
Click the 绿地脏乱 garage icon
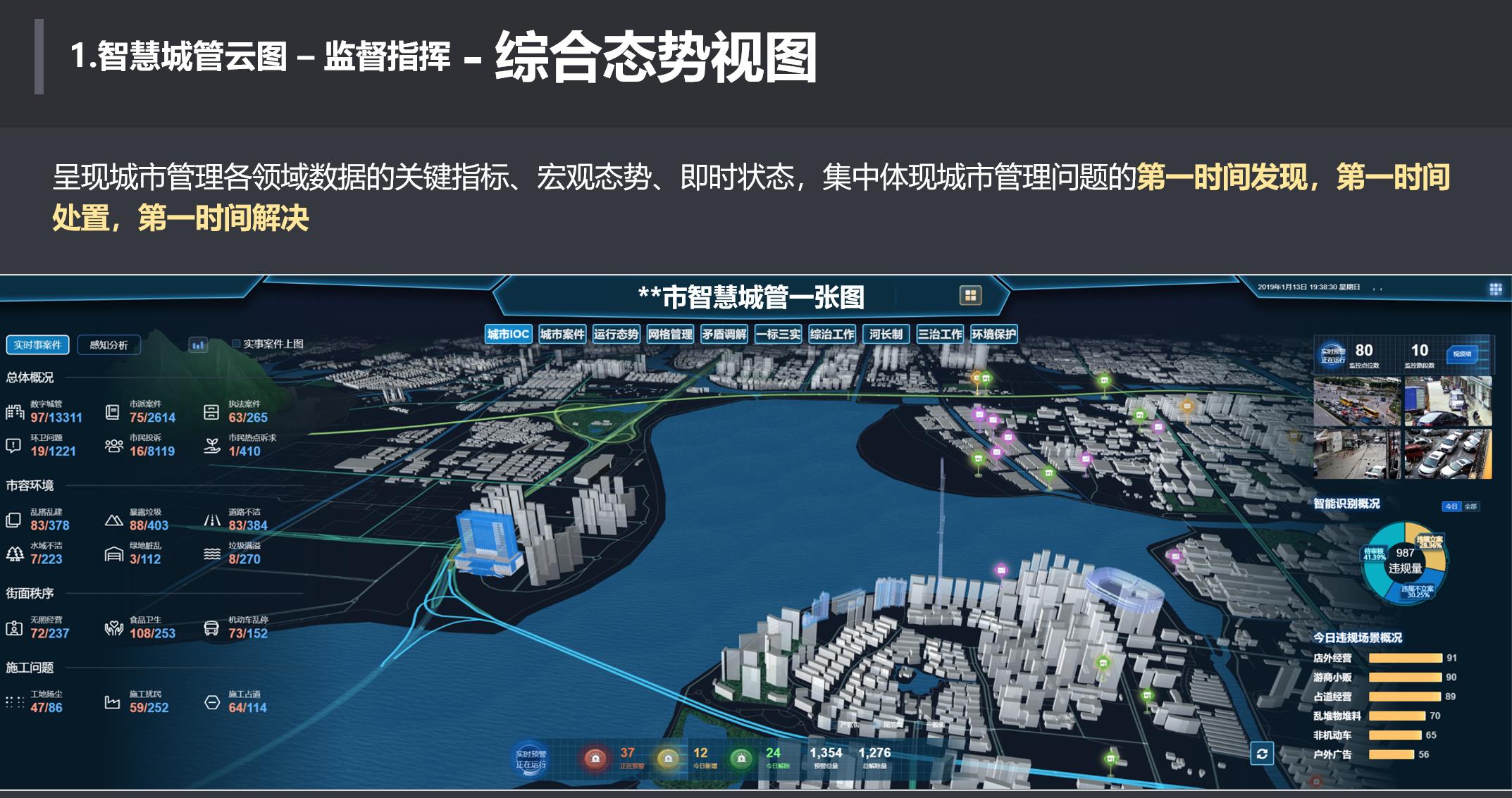click(113, 554)
